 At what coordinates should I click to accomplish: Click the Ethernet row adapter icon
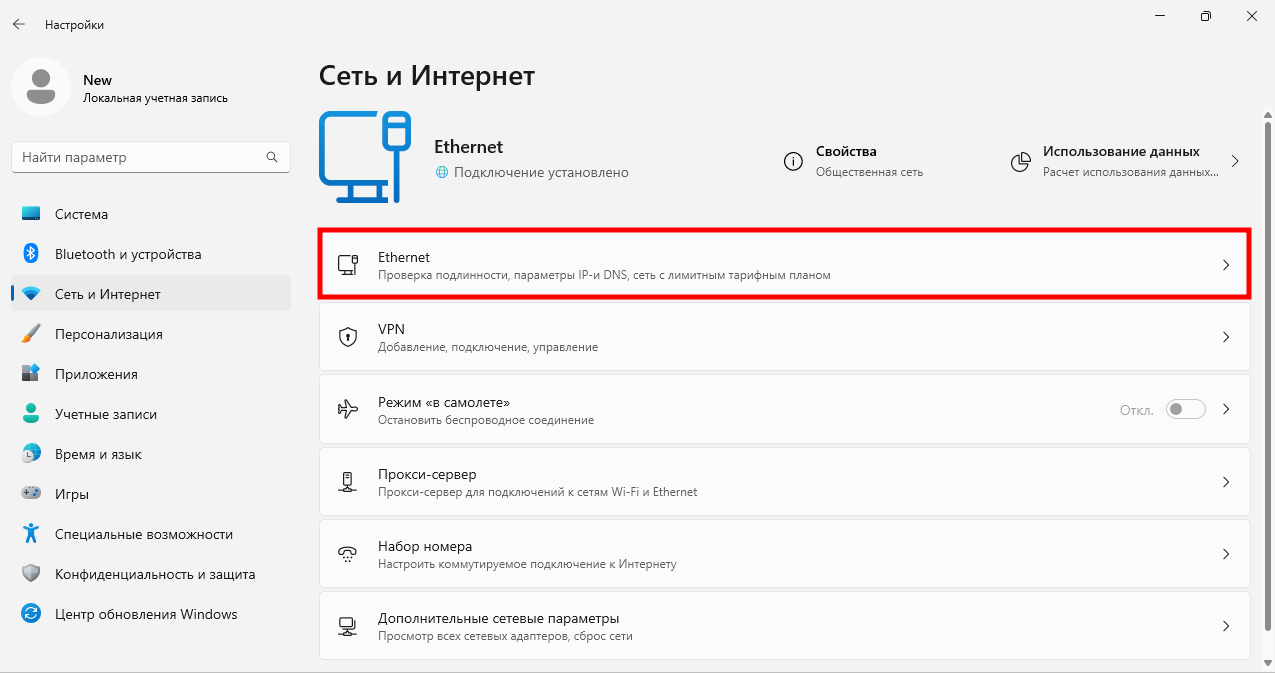click(x=347, y=265)
